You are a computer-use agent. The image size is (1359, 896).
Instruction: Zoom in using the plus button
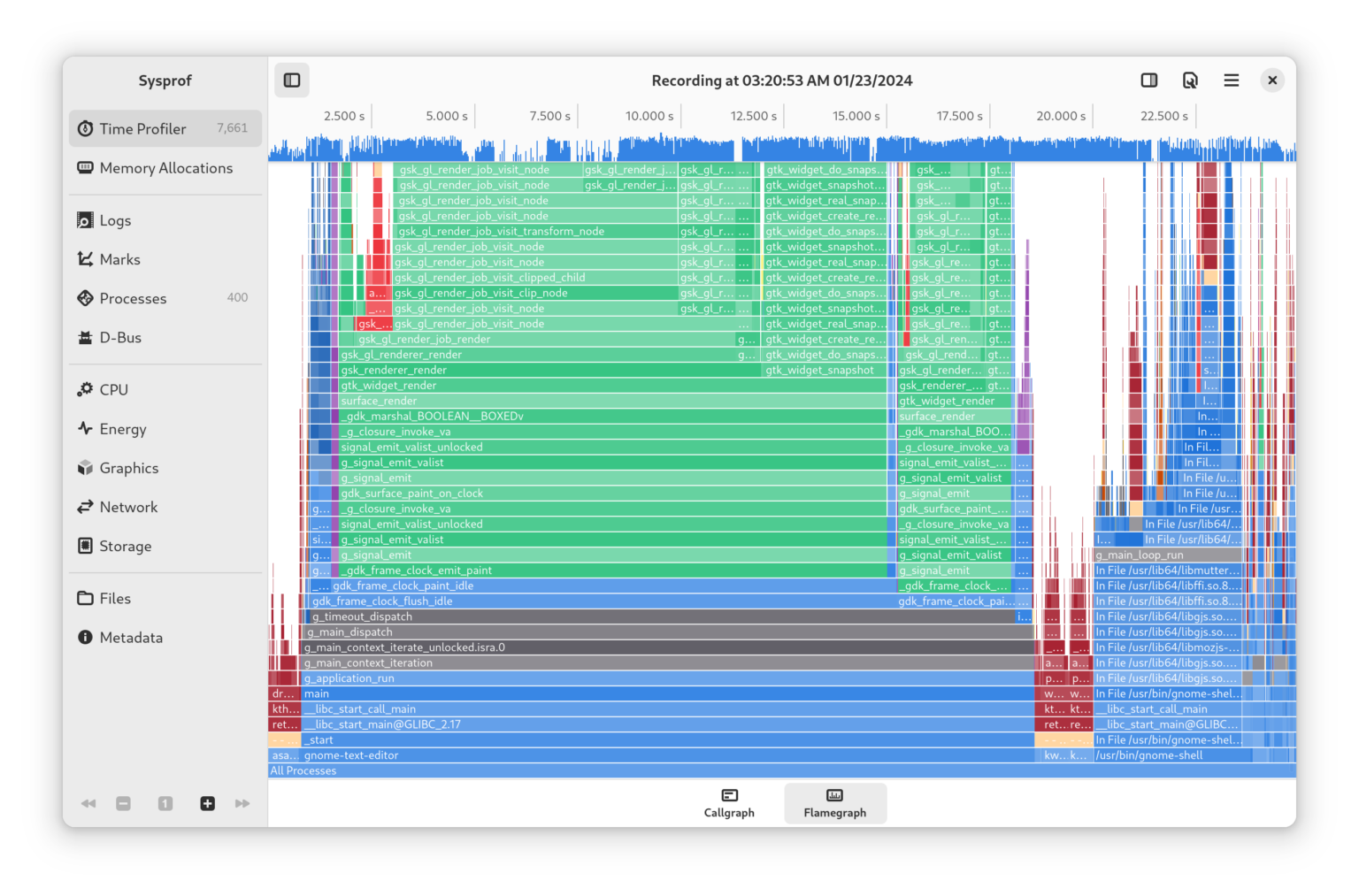point(207,803)
